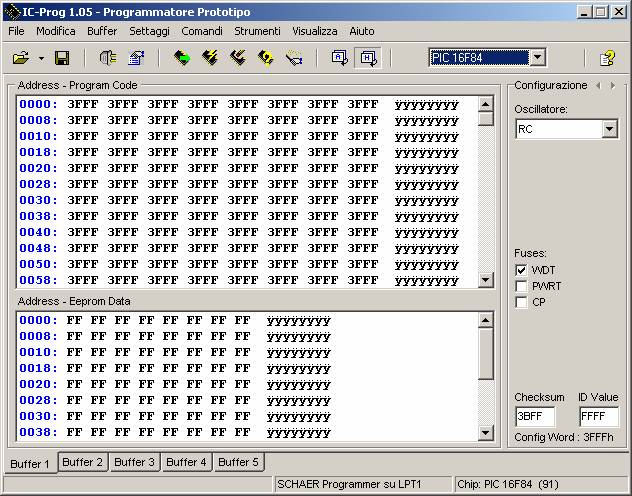
Task: Click the Checksum field showing 3BFF
Action: (x=534, y=416)
